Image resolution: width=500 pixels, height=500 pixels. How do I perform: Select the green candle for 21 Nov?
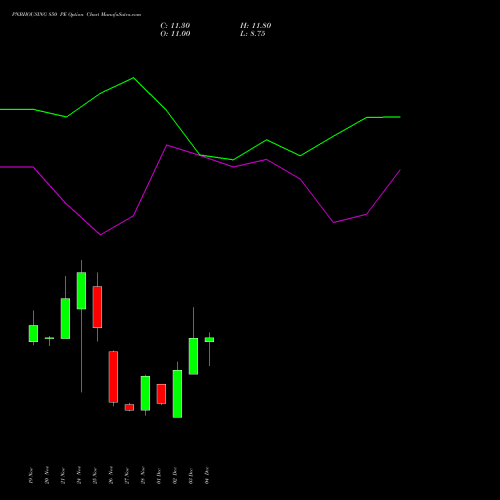pos(65,318)
